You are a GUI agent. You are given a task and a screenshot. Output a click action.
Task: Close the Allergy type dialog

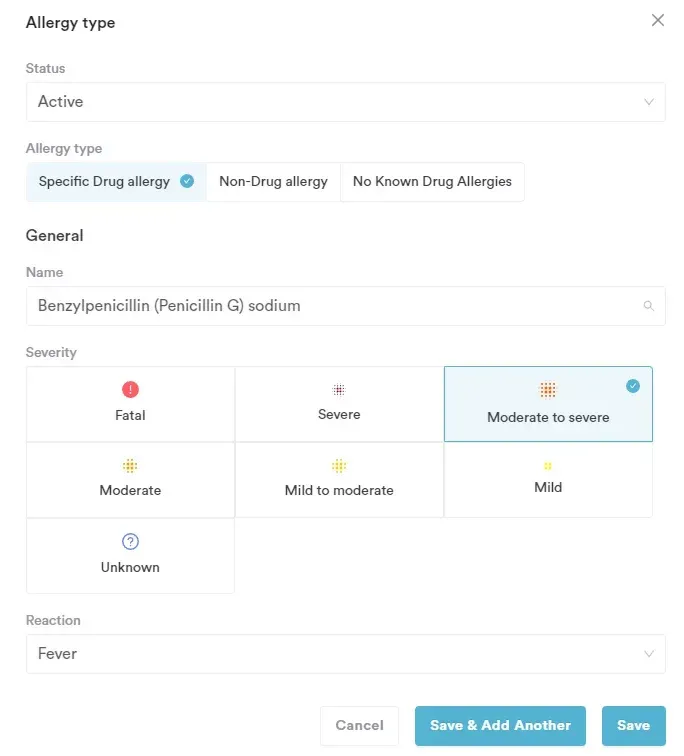pyautogui.click(x=657, y=21)
